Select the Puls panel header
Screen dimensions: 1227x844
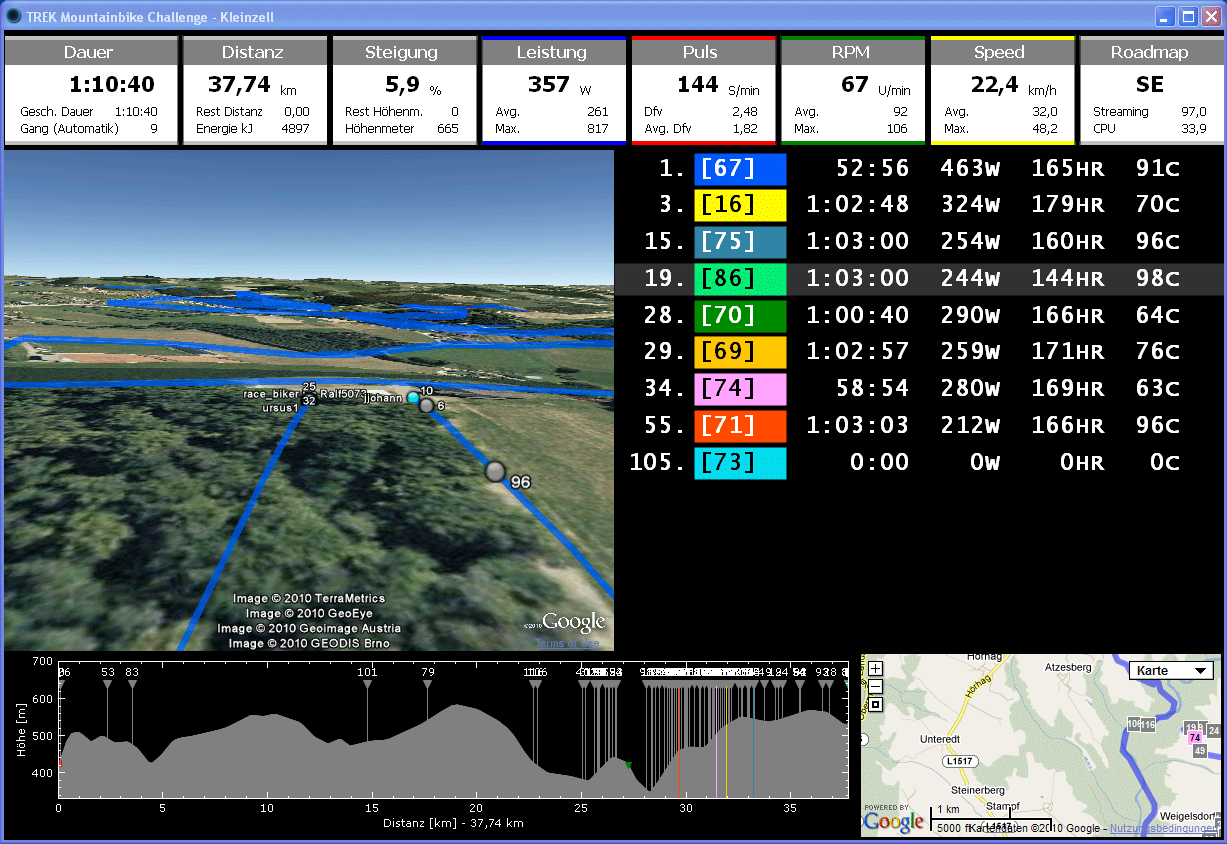click(703, 52)
